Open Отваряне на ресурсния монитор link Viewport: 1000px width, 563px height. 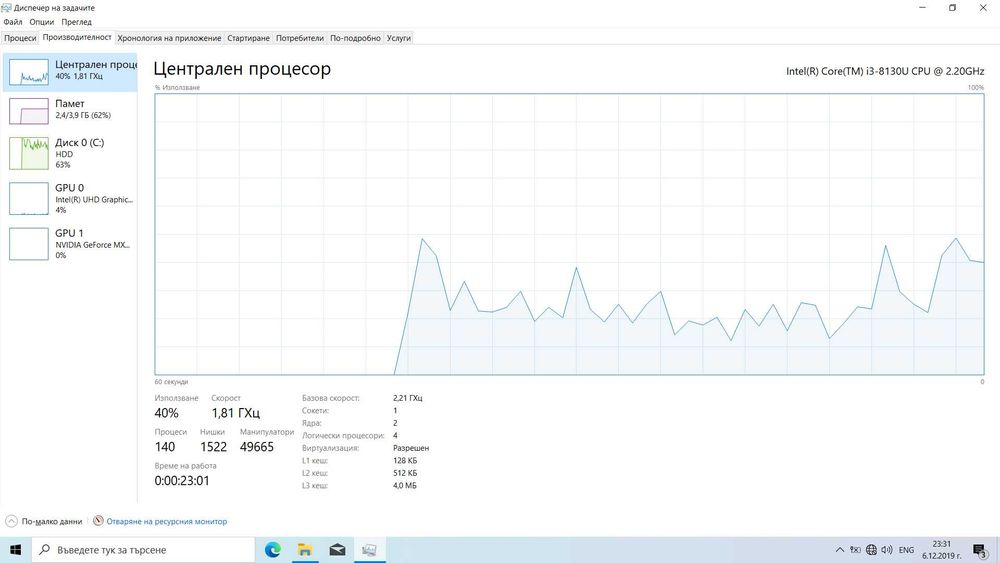166,521
